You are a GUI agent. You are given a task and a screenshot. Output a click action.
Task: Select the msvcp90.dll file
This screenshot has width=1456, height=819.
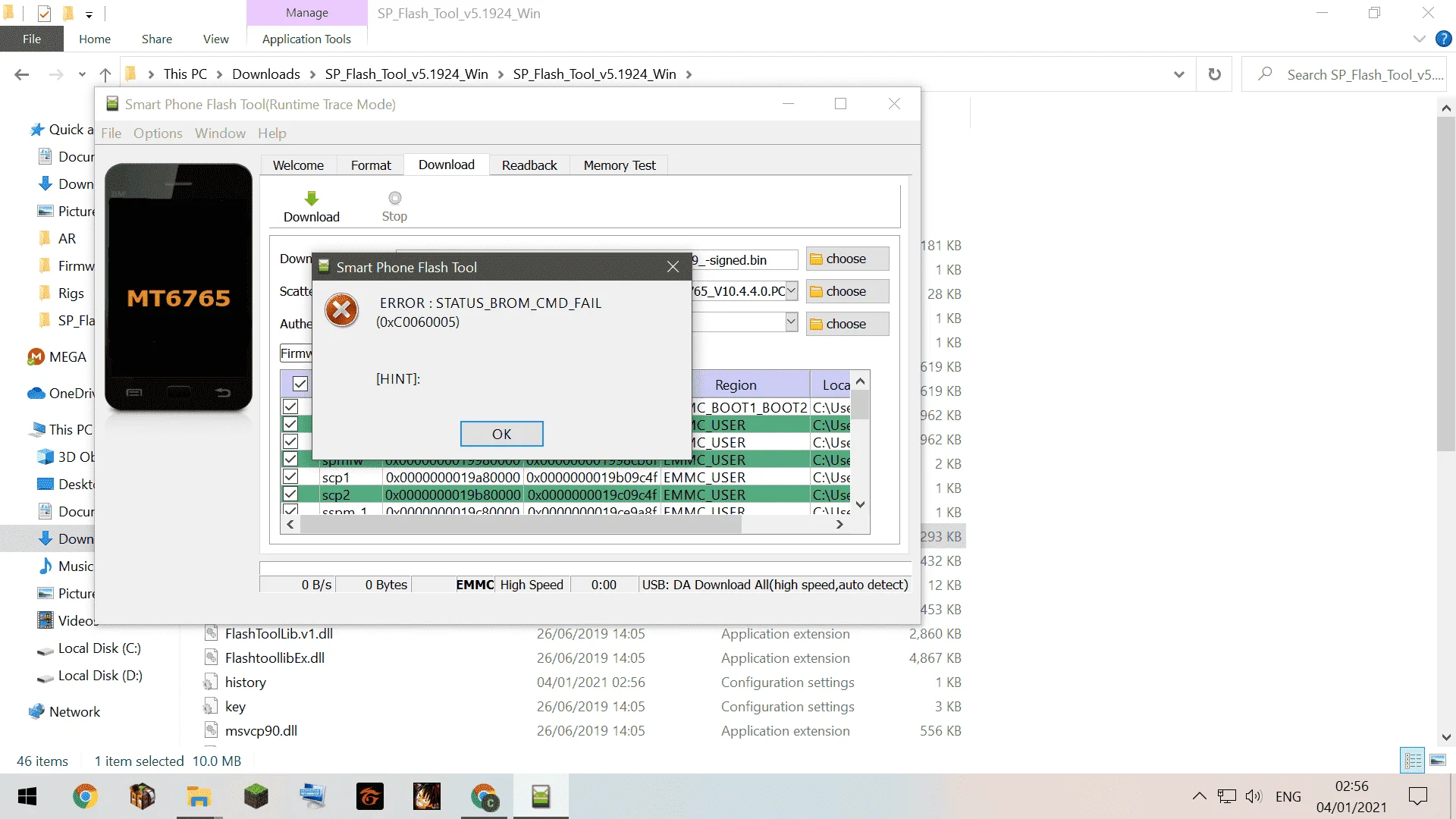coord(261,731)
